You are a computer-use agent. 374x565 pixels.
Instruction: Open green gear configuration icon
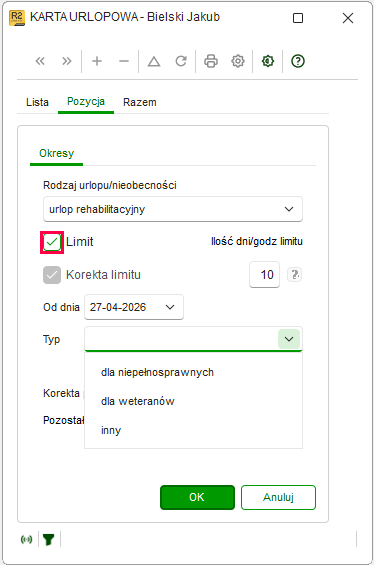click(268, 61)
